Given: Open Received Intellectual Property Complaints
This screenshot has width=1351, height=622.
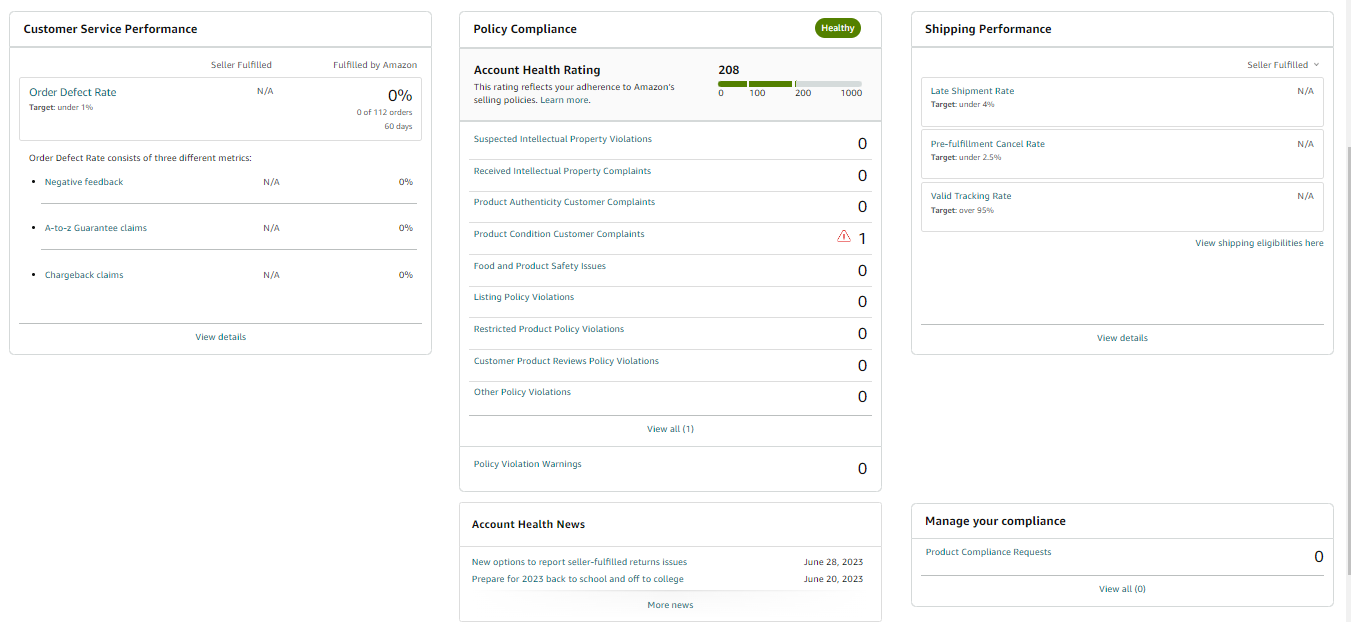Looking at the screenshot, I should pyautogui.click(x=563, y=171).
